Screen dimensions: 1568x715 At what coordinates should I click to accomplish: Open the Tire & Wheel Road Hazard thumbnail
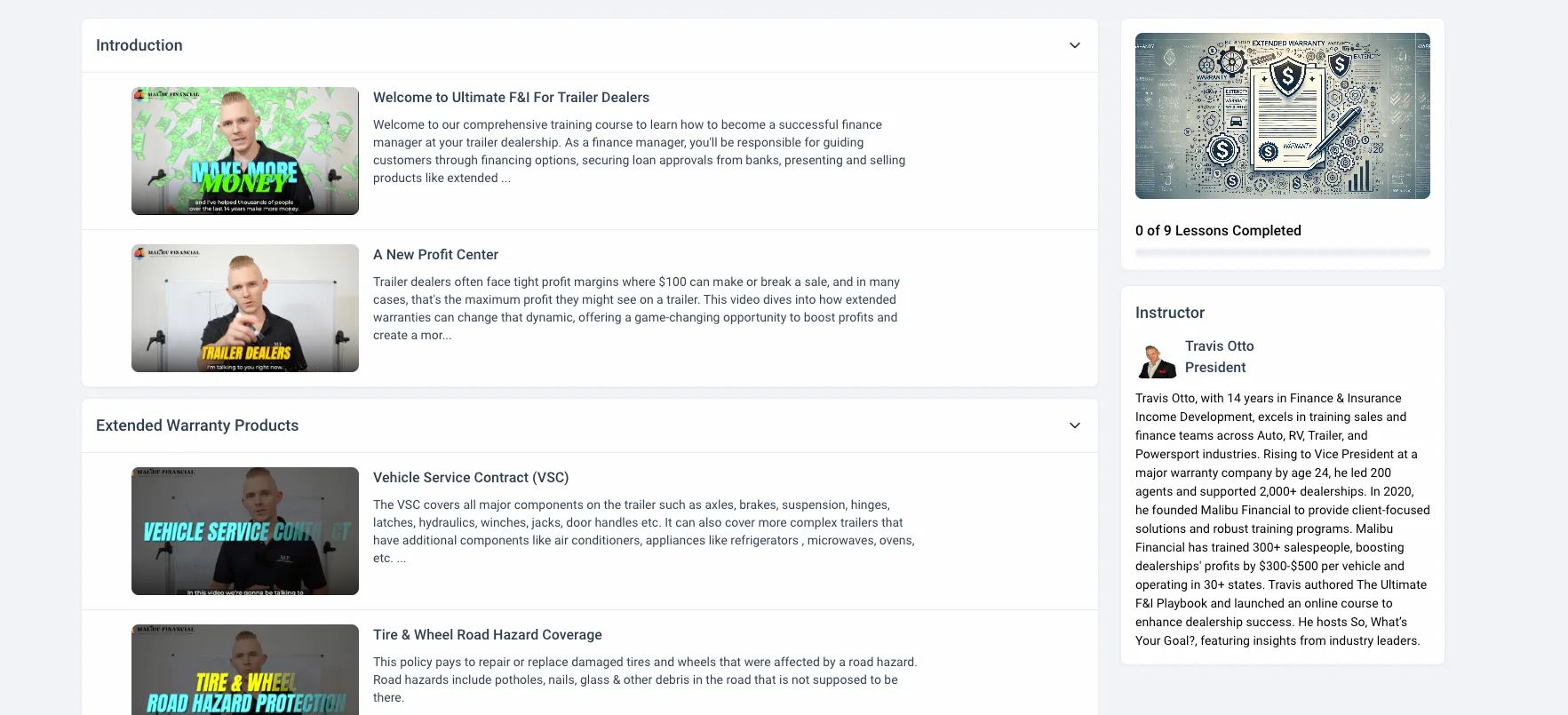(x=245, y=670)
